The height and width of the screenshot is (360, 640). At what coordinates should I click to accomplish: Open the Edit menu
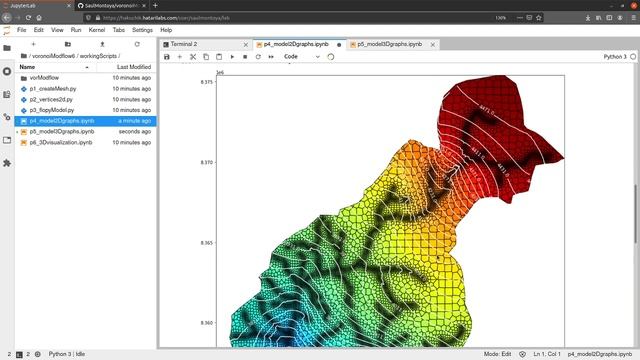click(x=38, y=30)
